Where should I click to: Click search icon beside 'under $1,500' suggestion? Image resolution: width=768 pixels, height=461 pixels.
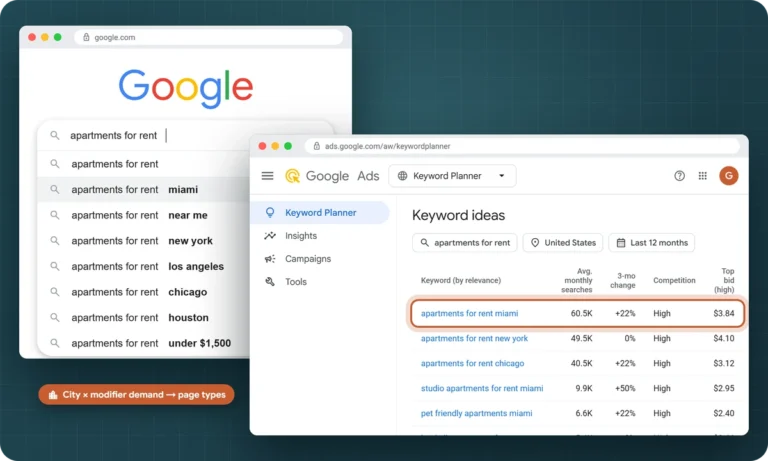(x=55, y=343)
